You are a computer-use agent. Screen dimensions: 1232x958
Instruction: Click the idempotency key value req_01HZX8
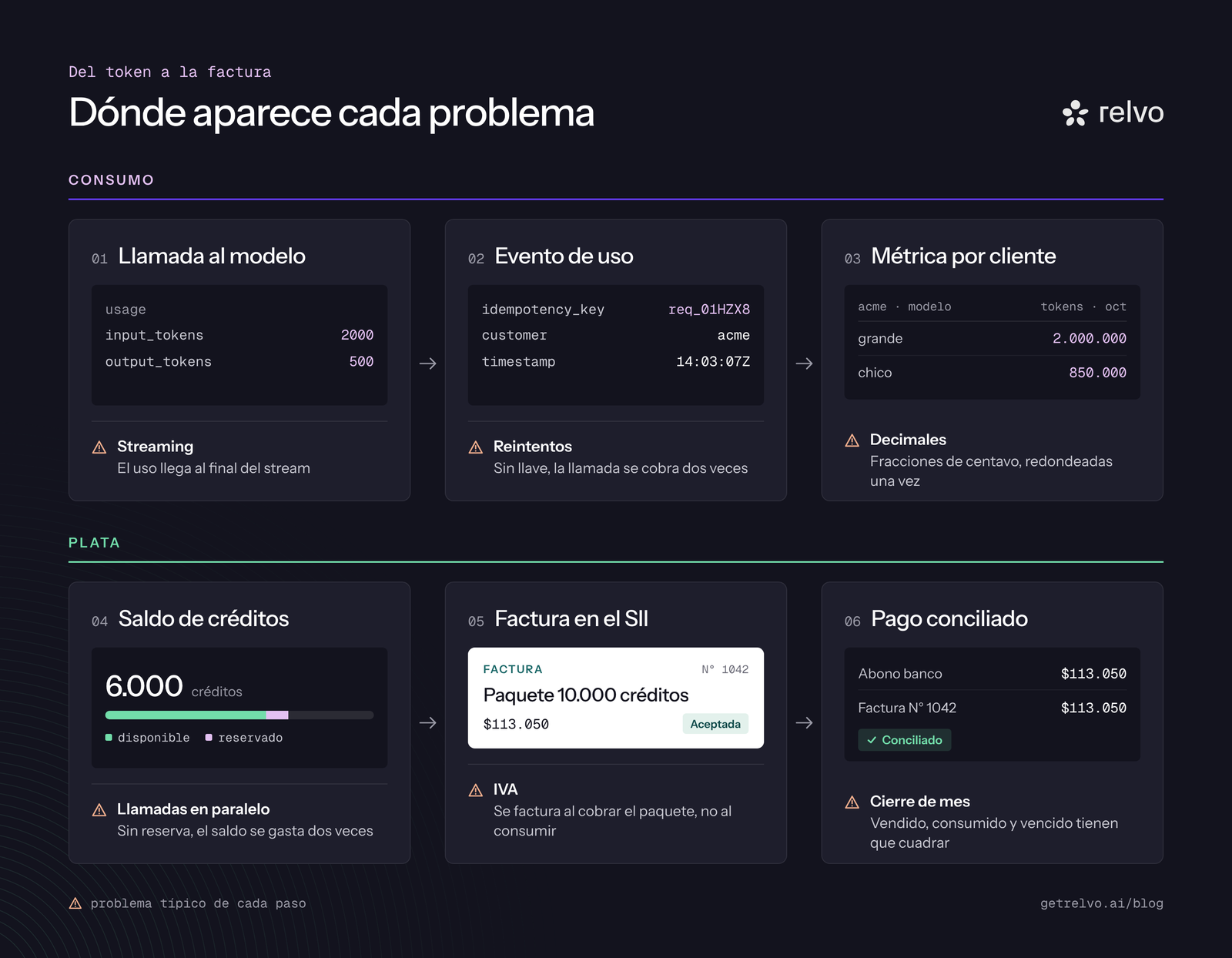click(x=709, y=310)
